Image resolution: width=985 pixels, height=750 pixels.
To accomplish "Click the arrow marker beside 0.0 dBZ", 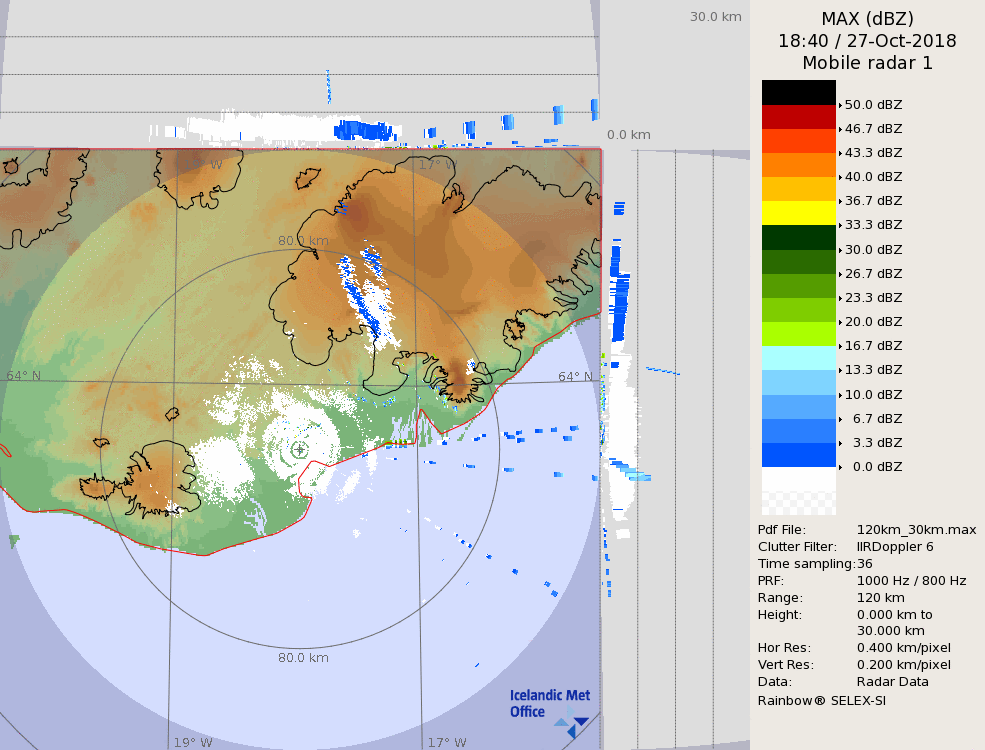I will click(840, 467).
